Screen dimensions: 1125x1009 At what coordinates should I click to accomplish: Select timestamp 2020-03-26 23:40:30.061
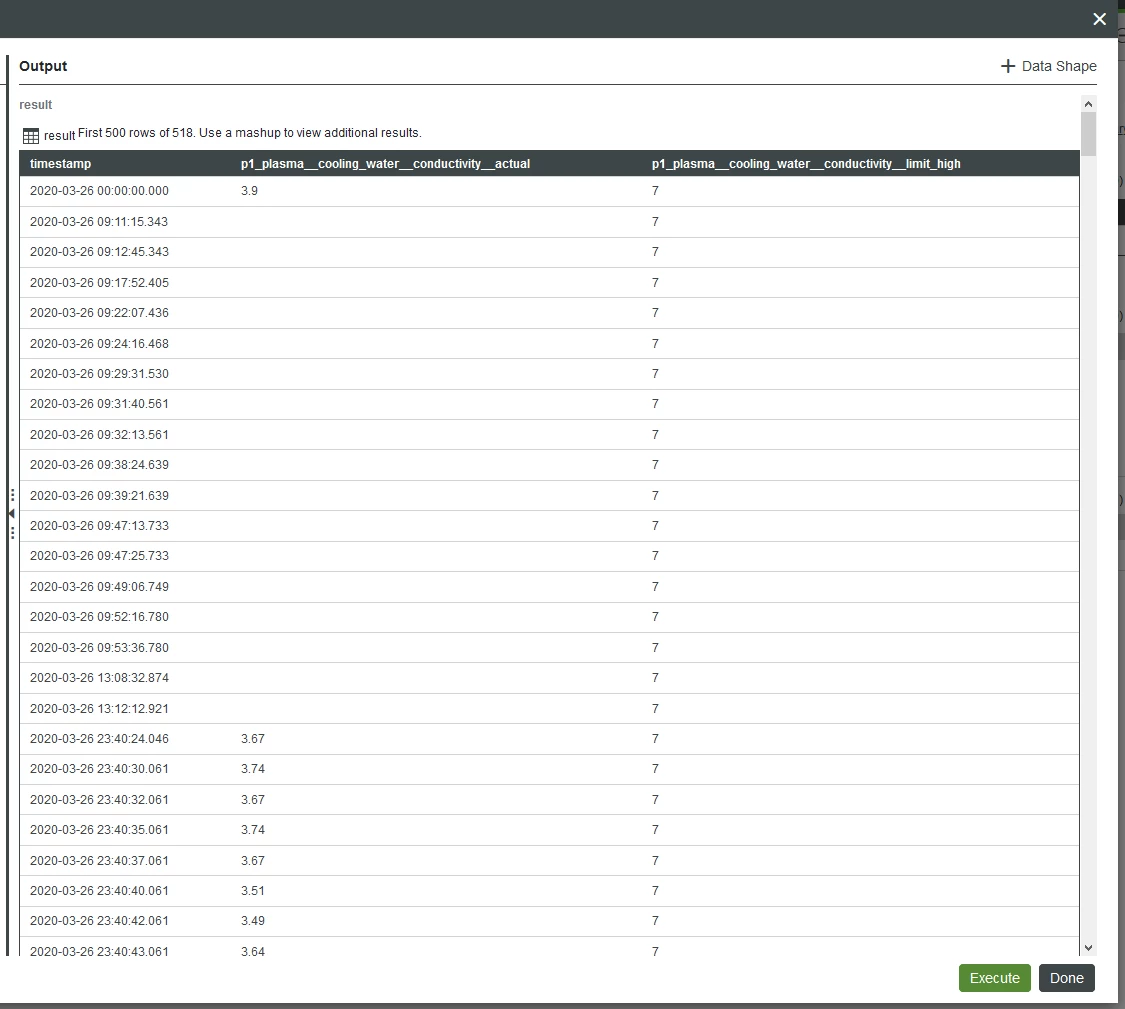tap(99, 769)
